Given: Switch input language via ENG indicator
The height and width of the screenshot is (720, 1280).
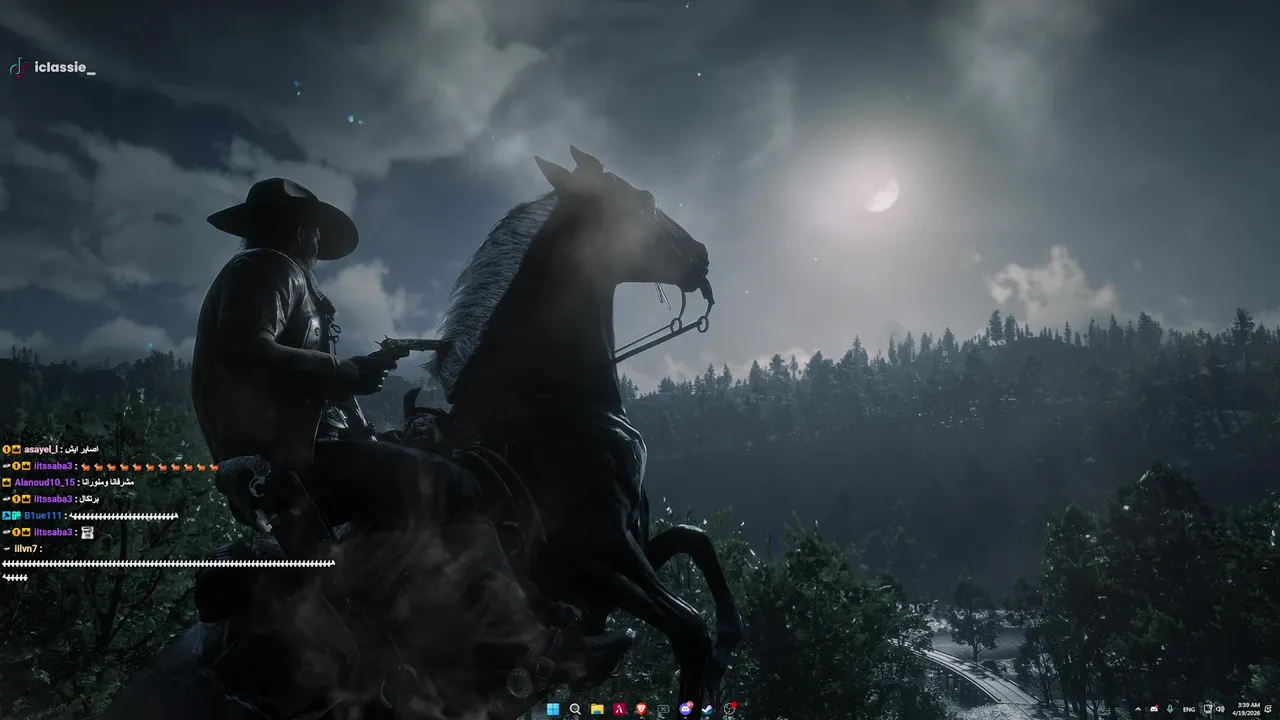Looking at the screenshot, I should click(x=1189, y=709).
